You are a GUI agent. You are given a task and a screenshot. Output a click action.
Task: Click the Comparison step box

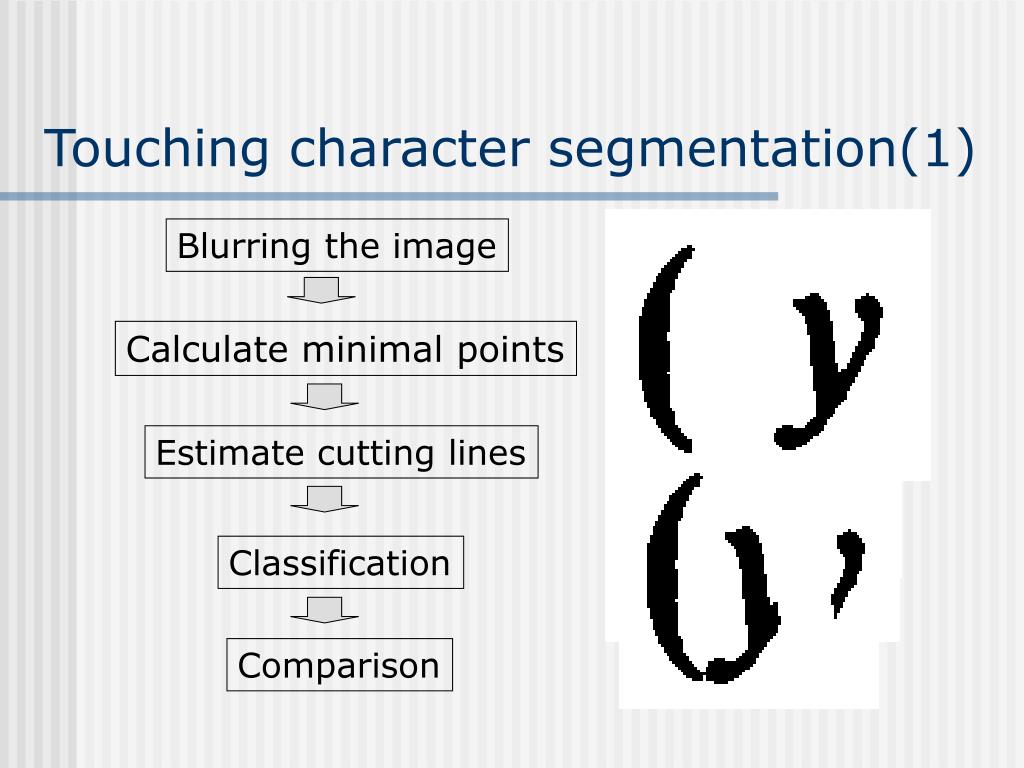[x=339, y=665]
